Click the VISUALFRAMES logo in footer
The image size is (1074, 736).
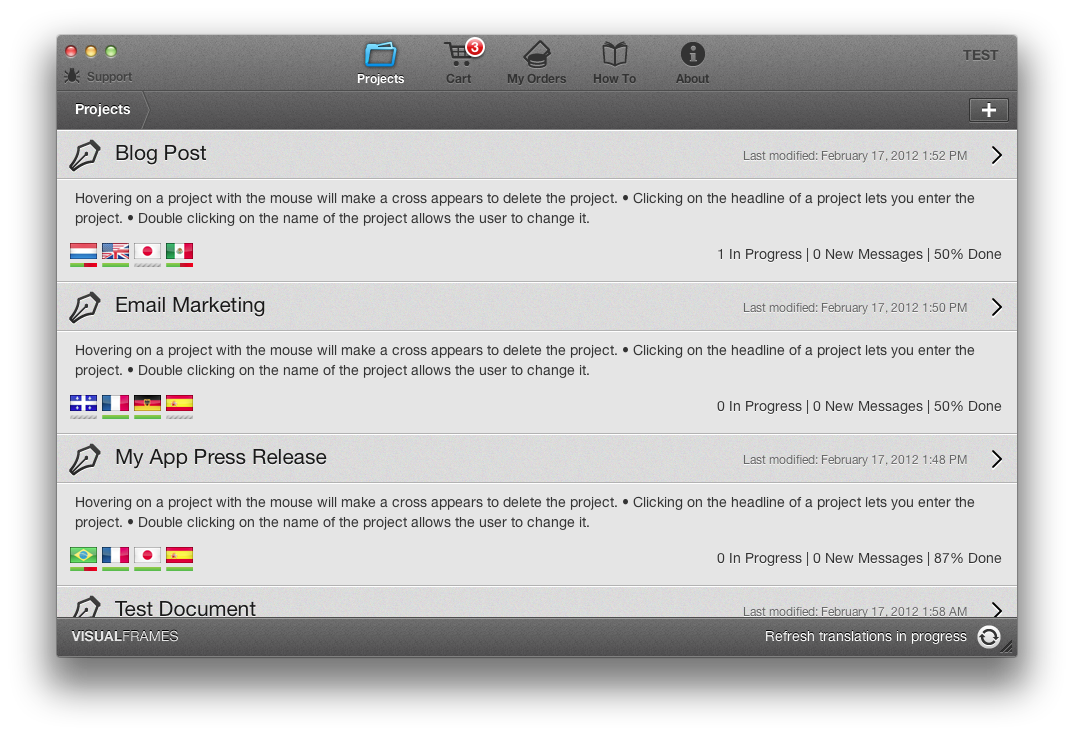coord(125,637)
